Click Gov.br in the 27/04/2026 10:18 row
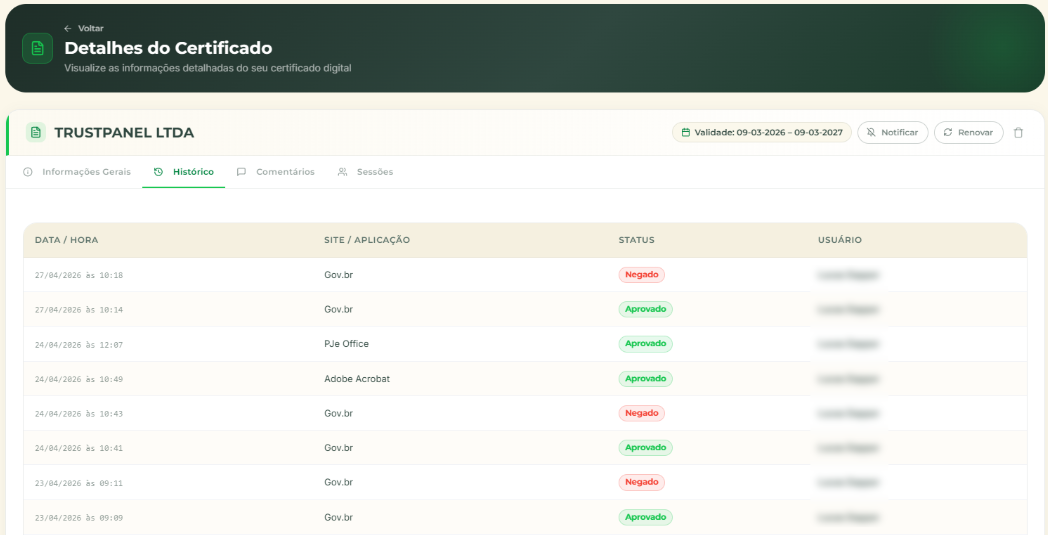1048x535 pixels. tap(338, 275)
